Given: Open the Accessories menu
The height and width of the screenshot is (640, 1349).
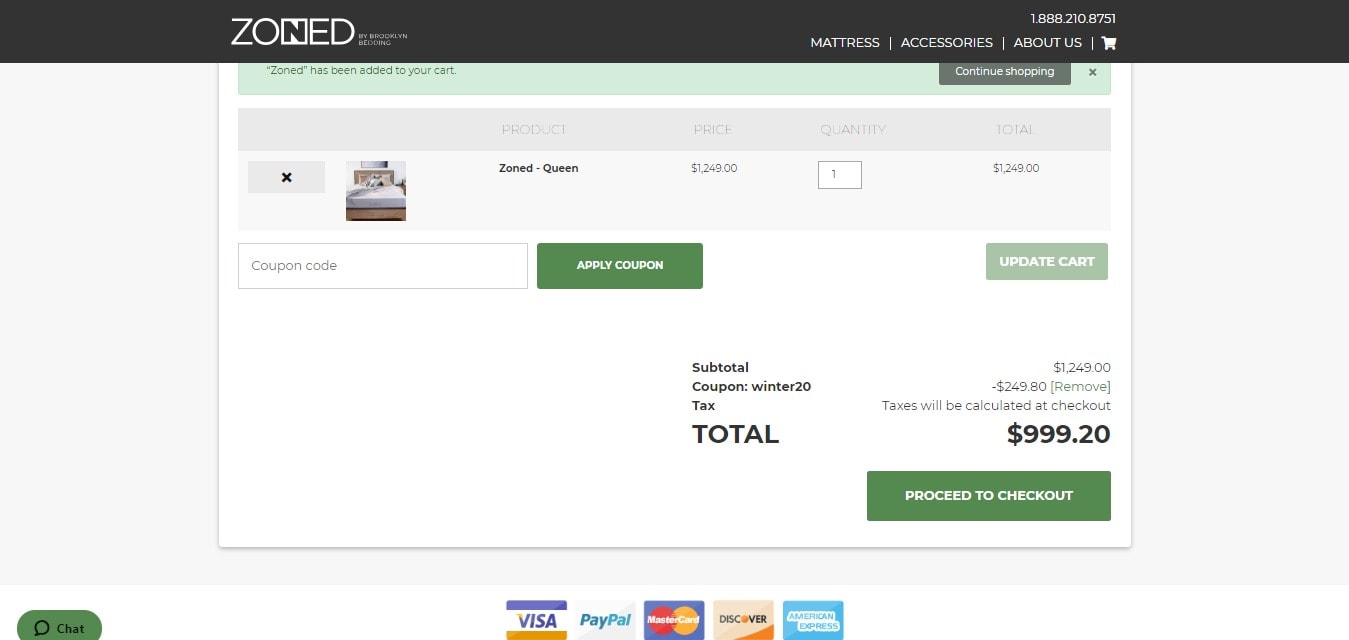Looking at the screenshot, I should coord(946,43).
